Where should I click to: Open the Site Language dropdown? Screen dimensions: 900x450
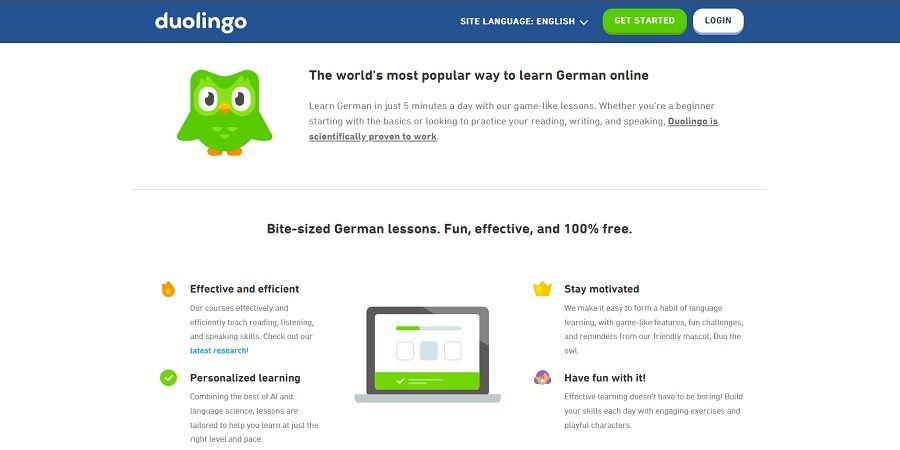coord(524,22)
